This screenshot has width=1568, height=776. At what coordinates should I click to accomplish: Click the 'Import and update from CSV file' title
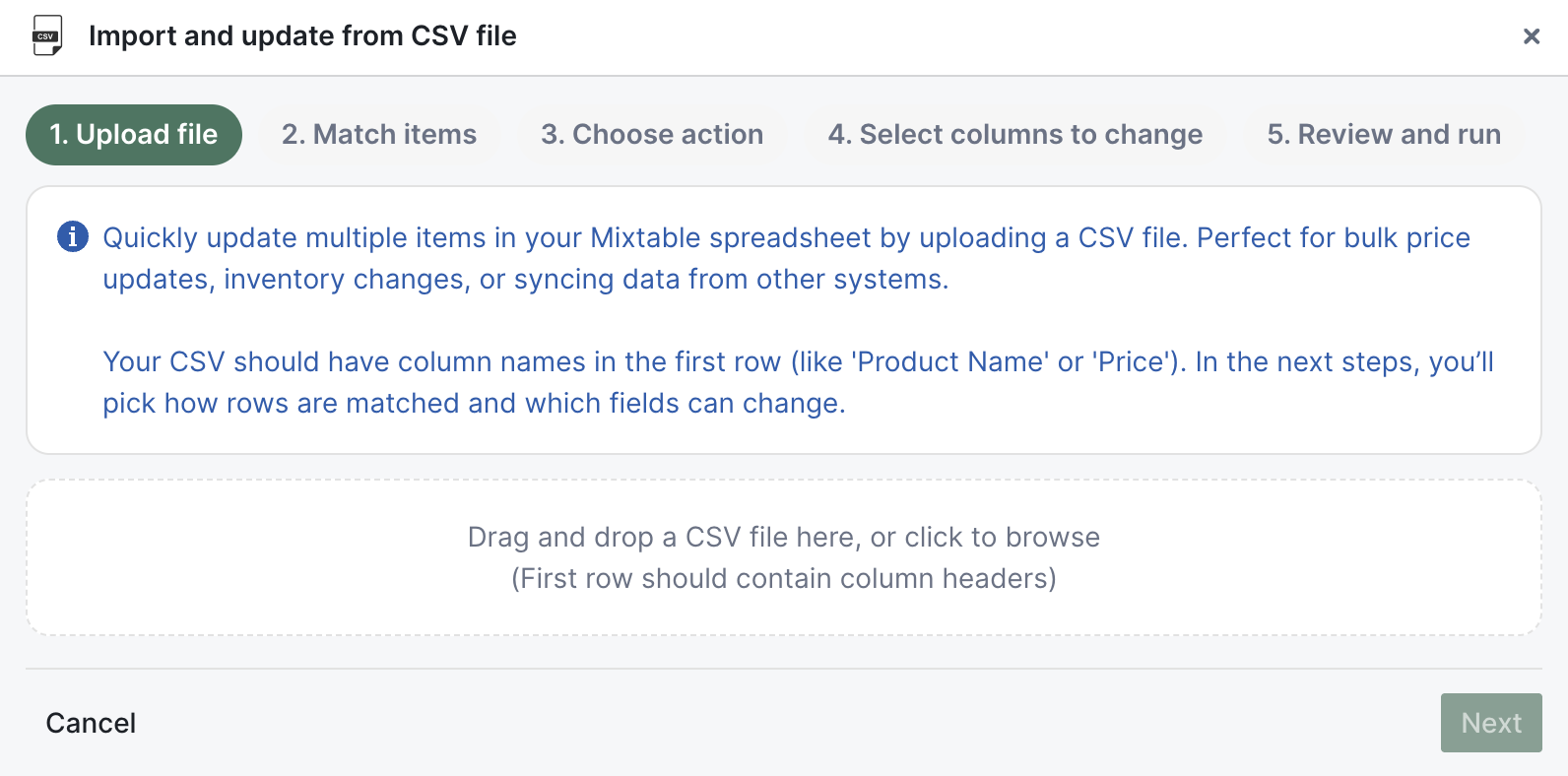[302, 35]
